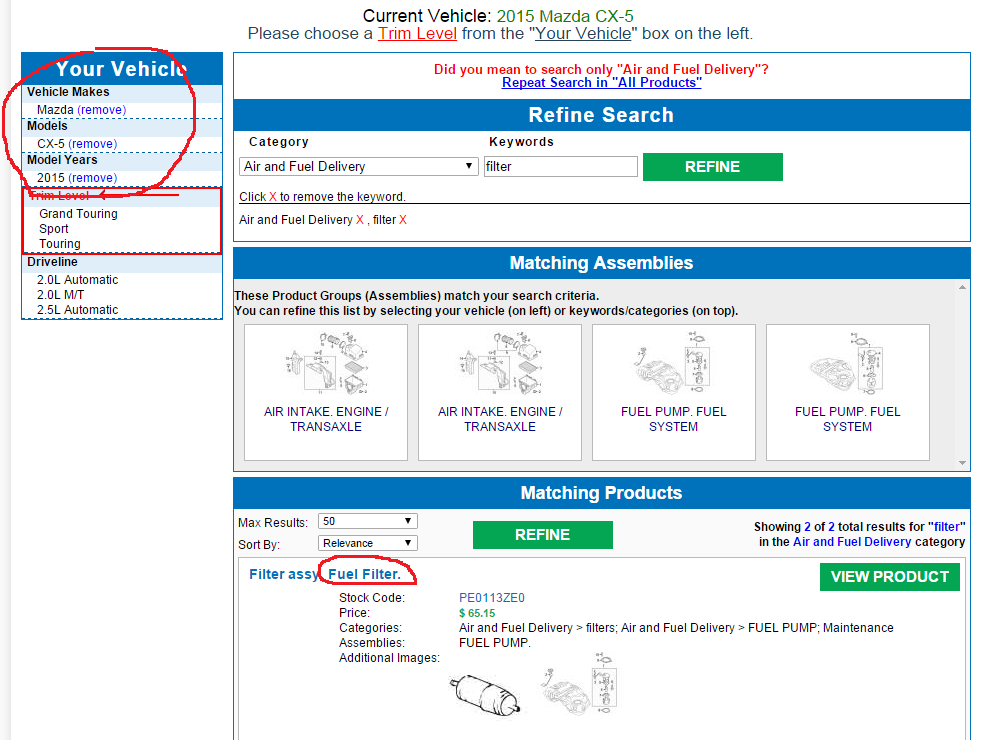Choose the Sport trim level
This screenshot has width=988, height=740.
(54, 229)
